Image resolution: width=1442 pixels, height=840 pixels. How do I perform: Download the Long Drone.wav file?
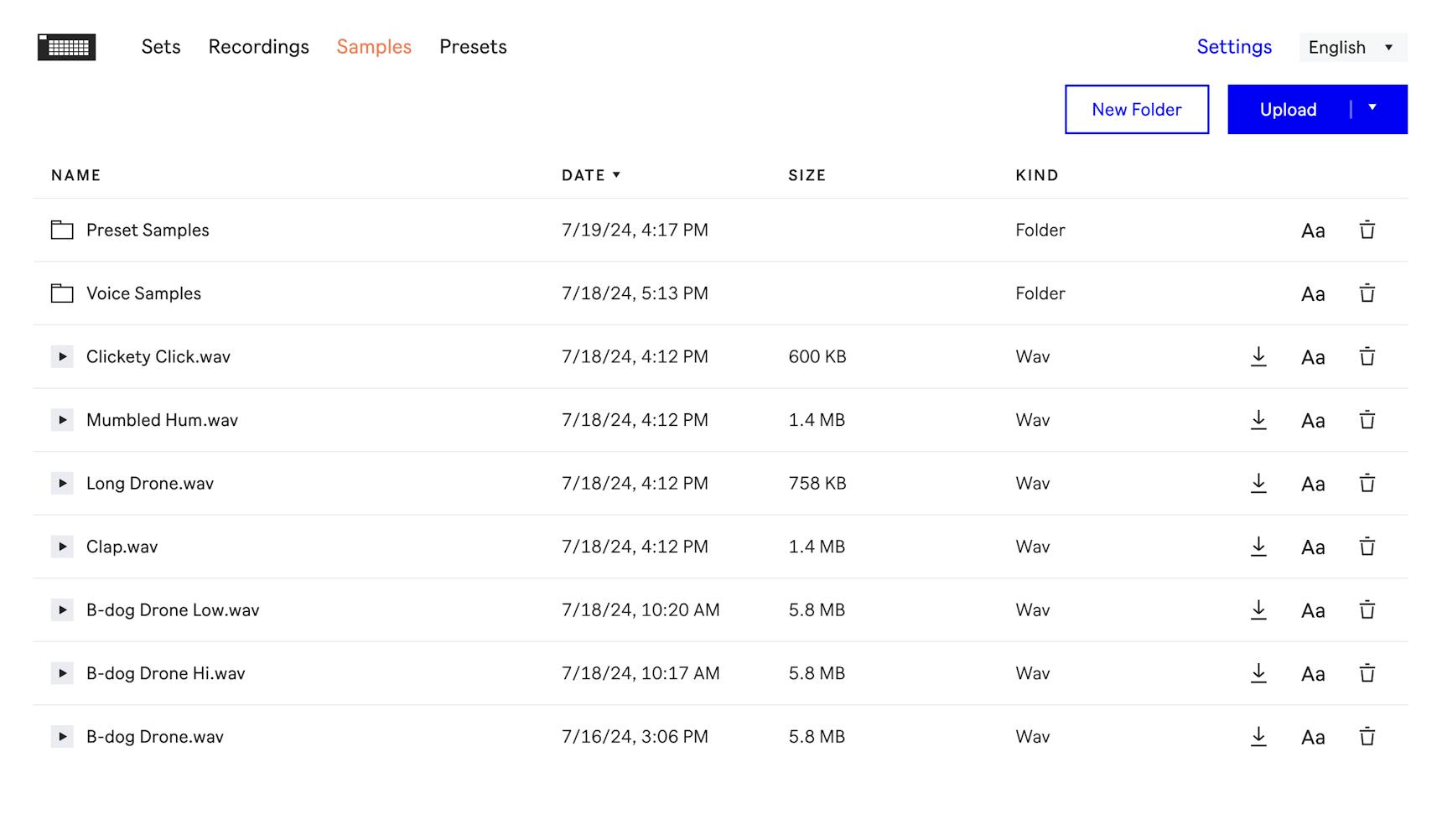point(1258,483)
